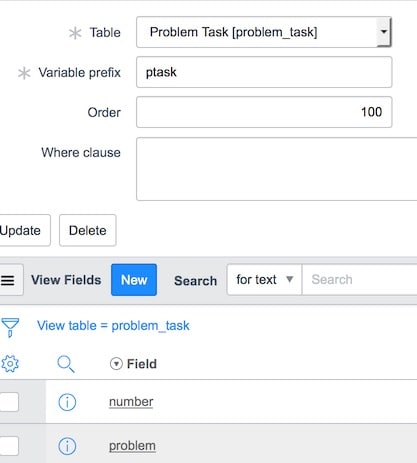Image resolution: width=417 pixels, height=463 pixels.
Task: Open list personalization gear icon
Action: point(10,364)
